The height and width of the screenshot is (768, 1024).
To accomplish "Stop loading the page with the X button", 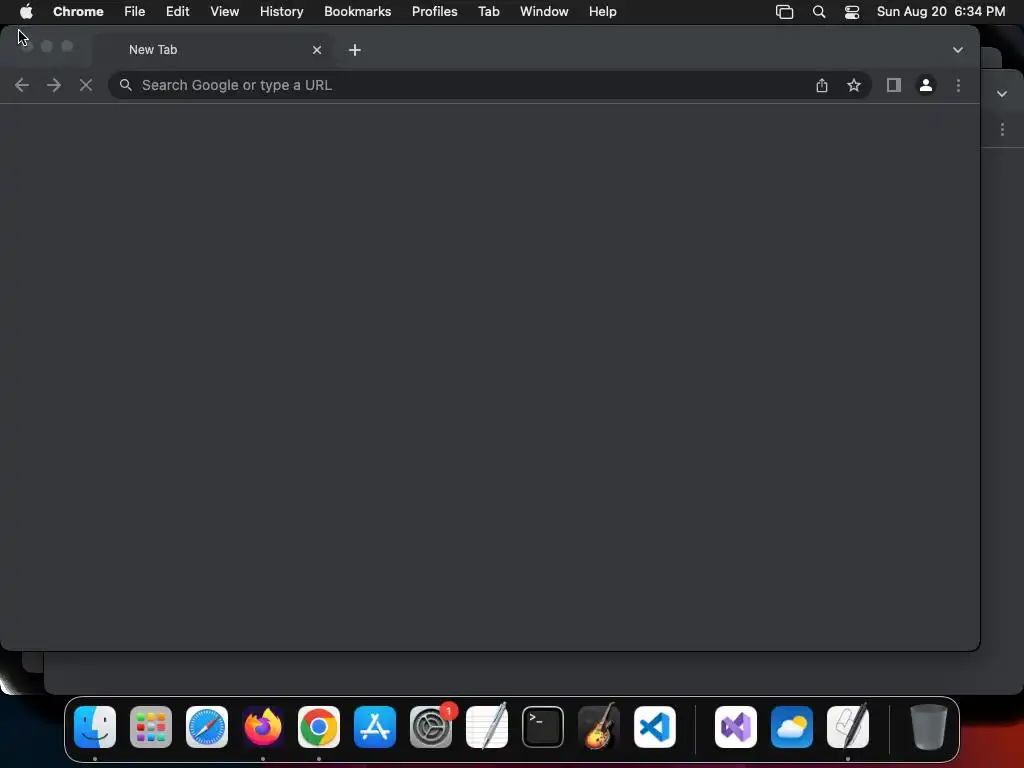I will point(86,85).
